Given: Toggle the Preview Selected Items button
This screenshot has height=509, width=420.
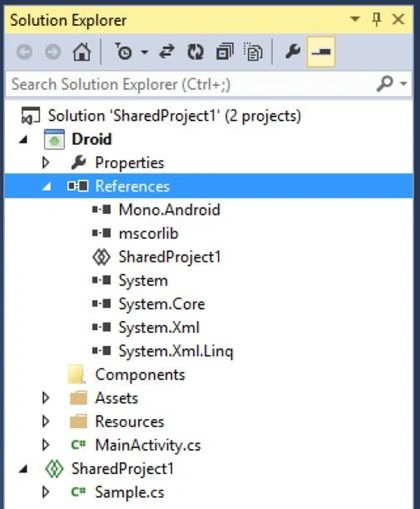Looking at the screenshot, I should (321, 52).
